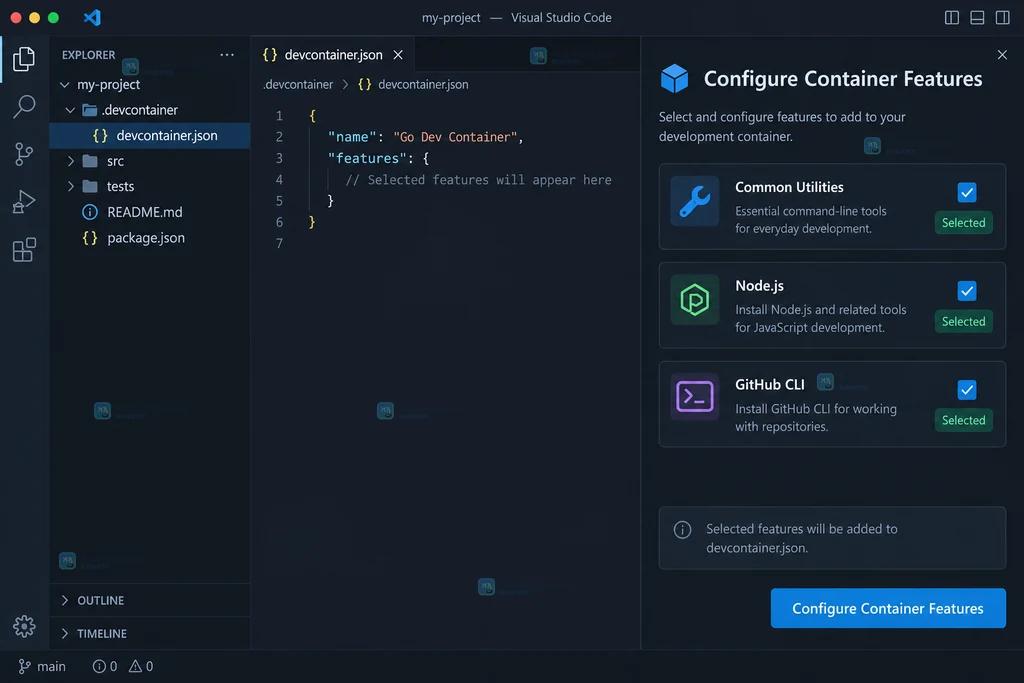1024x683 pixels.
Task: Click the Node.js hexagon icon
Action: (x=694, y=300)
